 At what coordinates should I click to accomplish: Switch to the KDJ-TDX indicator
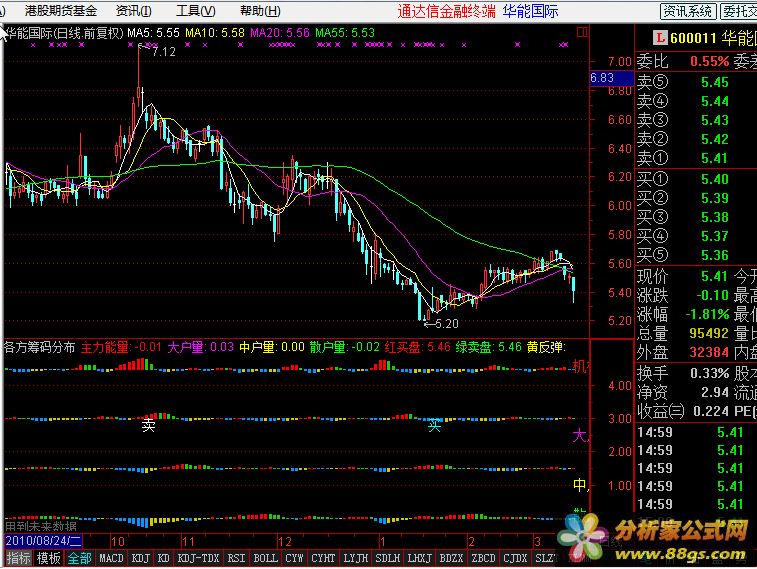198,558
